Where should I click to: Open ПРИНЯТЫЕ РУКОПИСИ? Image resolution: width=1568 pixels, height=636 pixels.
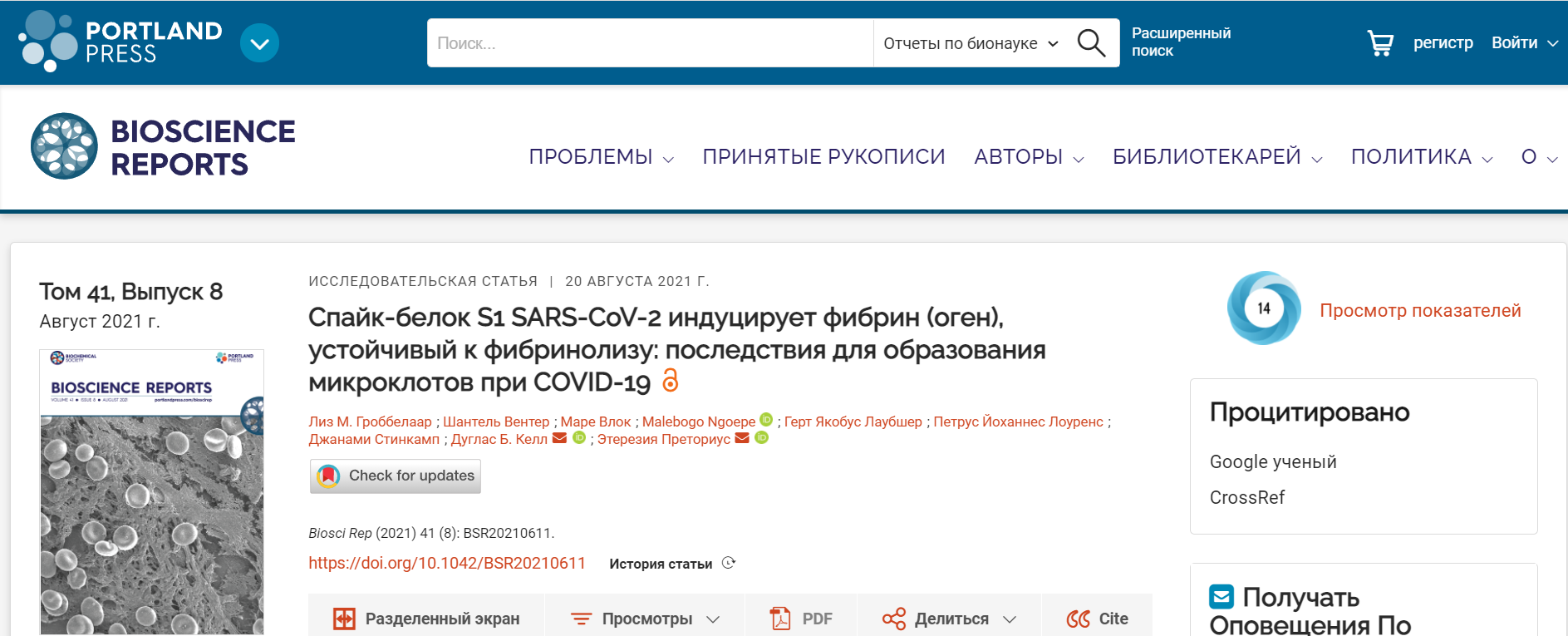[x=823, y=156]
